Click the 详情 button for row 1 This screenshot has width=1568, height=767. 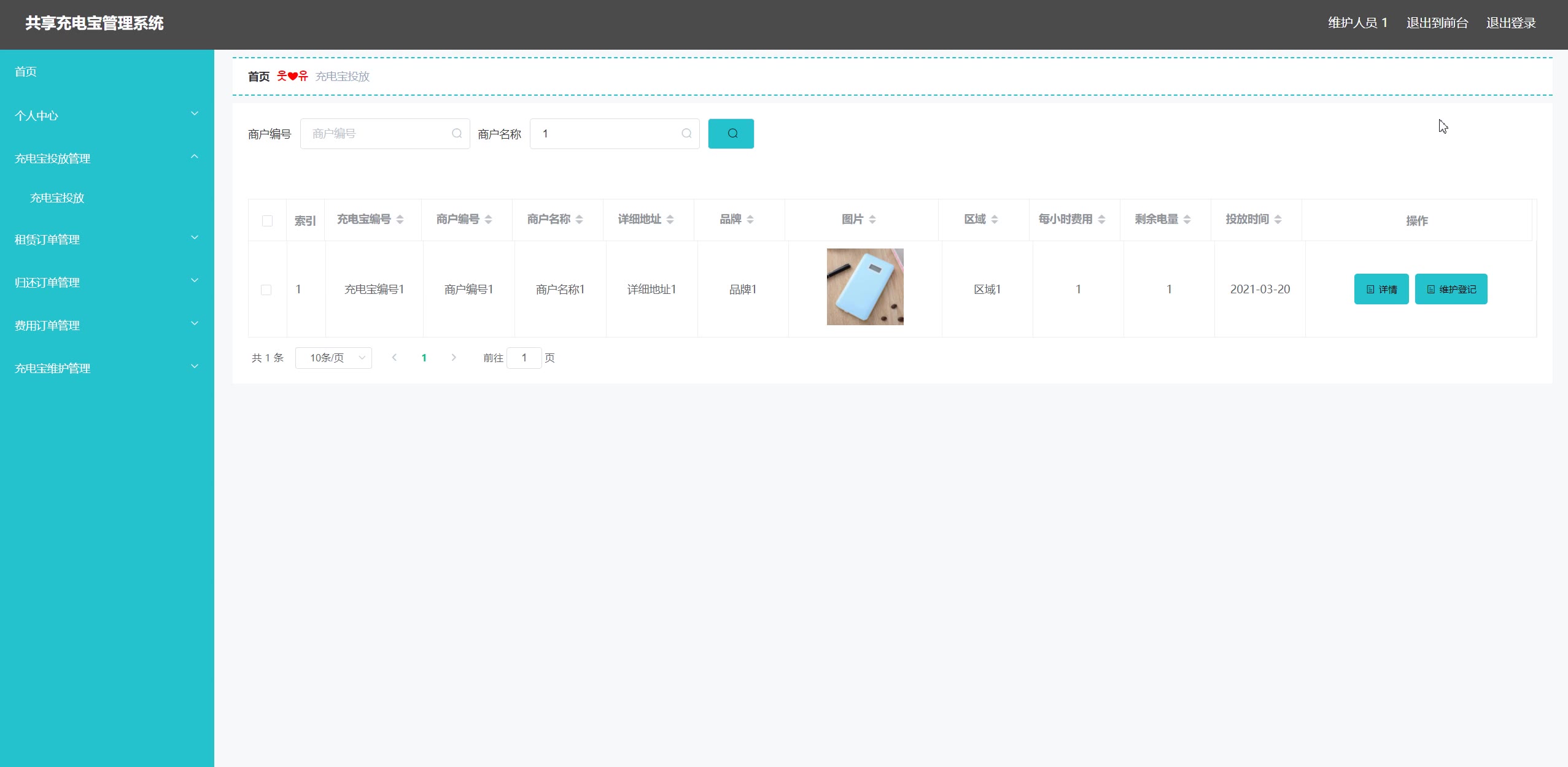click(1381, 289)
